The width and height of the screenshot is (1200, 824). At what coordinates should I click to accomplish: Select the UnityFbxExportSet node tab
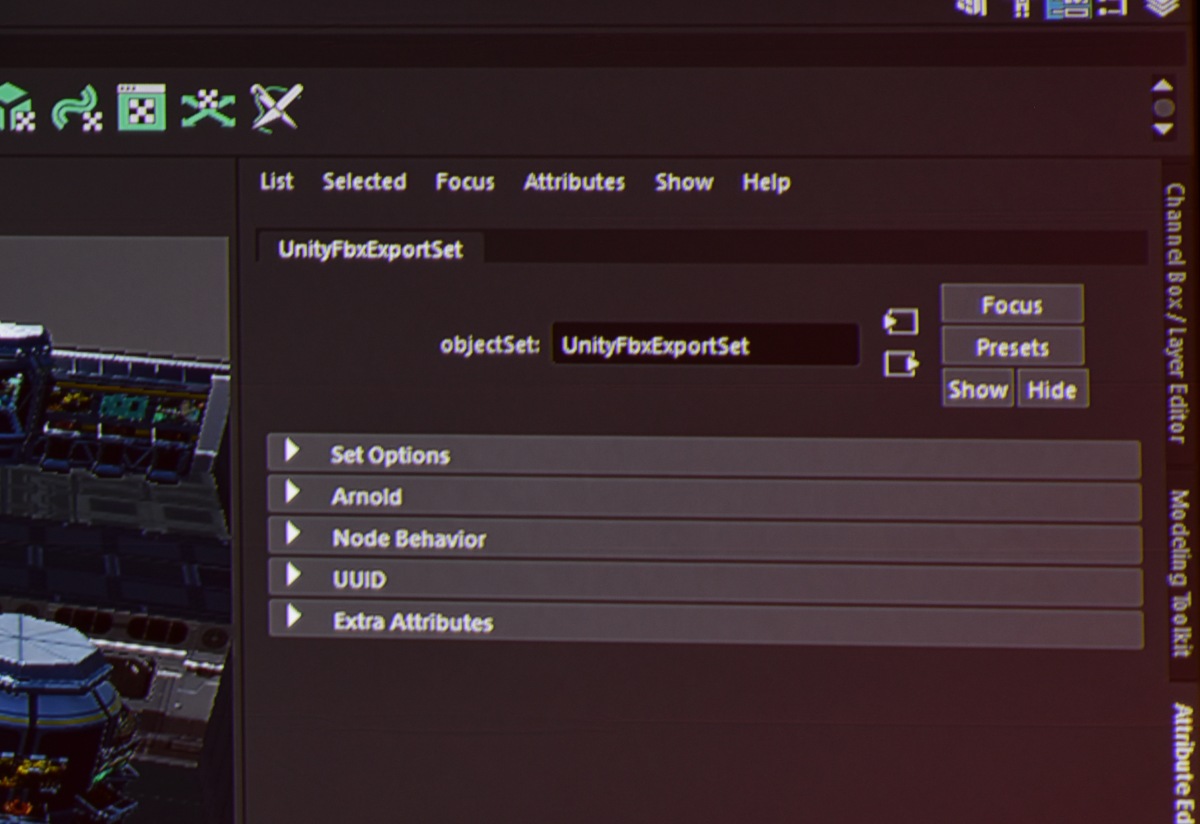click(x=371, y=249)
